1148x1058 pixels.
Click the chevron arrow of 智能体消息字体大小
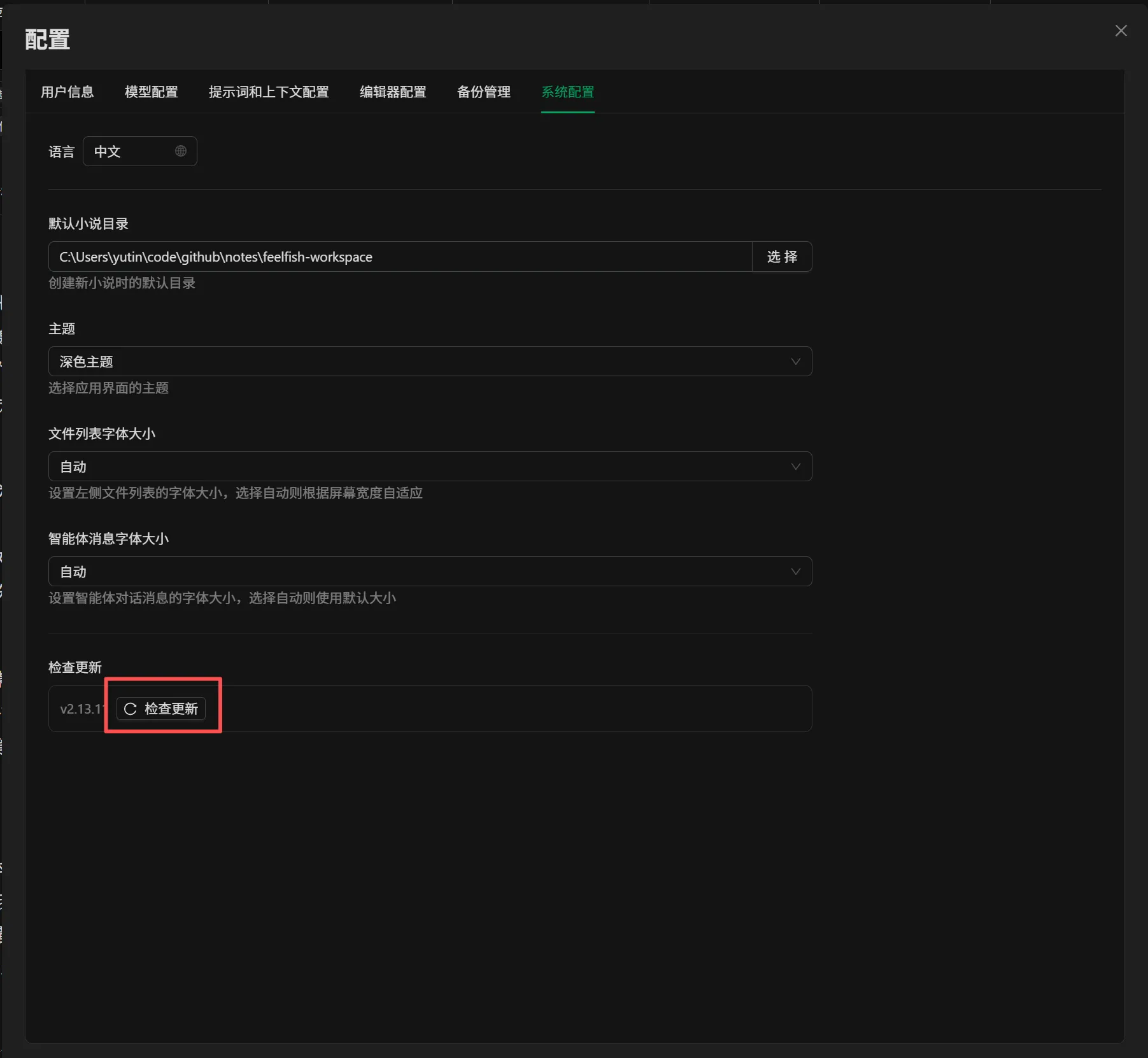click(795, 572)
